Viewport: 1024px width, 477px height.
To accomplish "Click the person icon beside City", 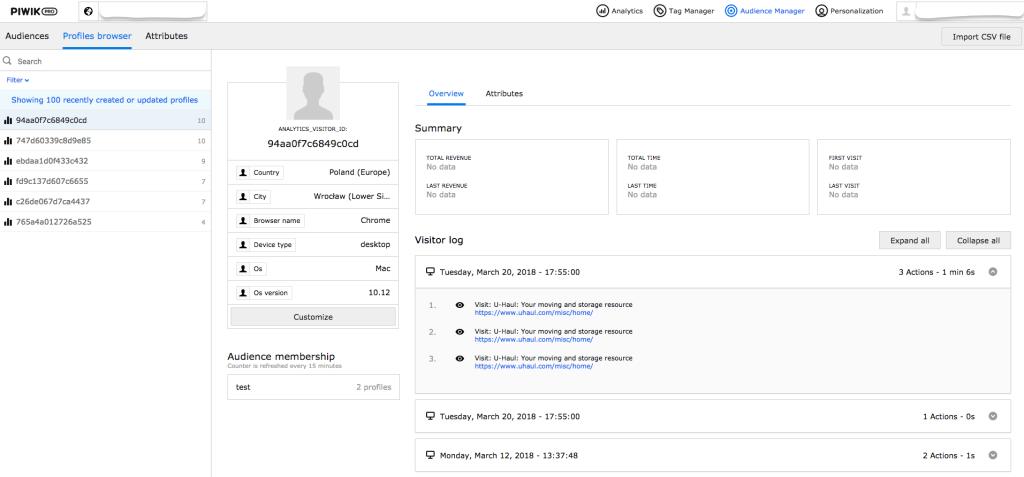I will point(242,197).
